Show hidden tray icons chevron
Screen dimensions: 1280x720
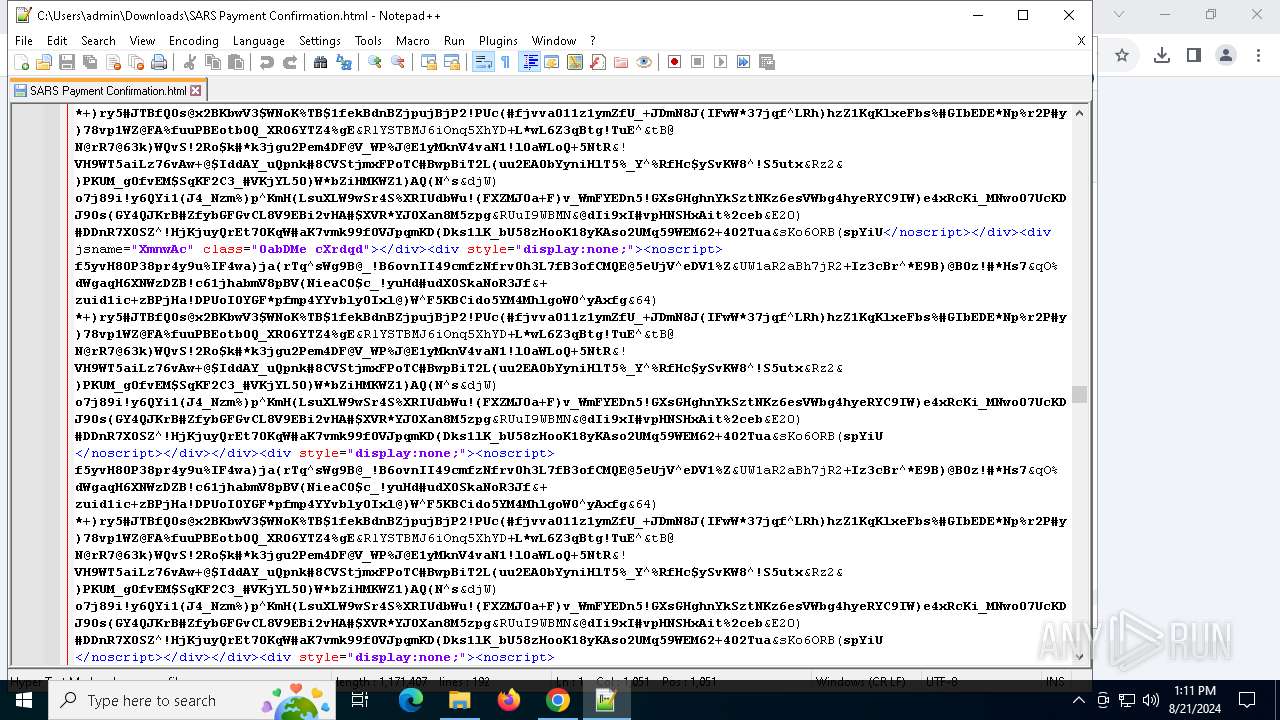pyautogui.click(x=1079, y=700)
